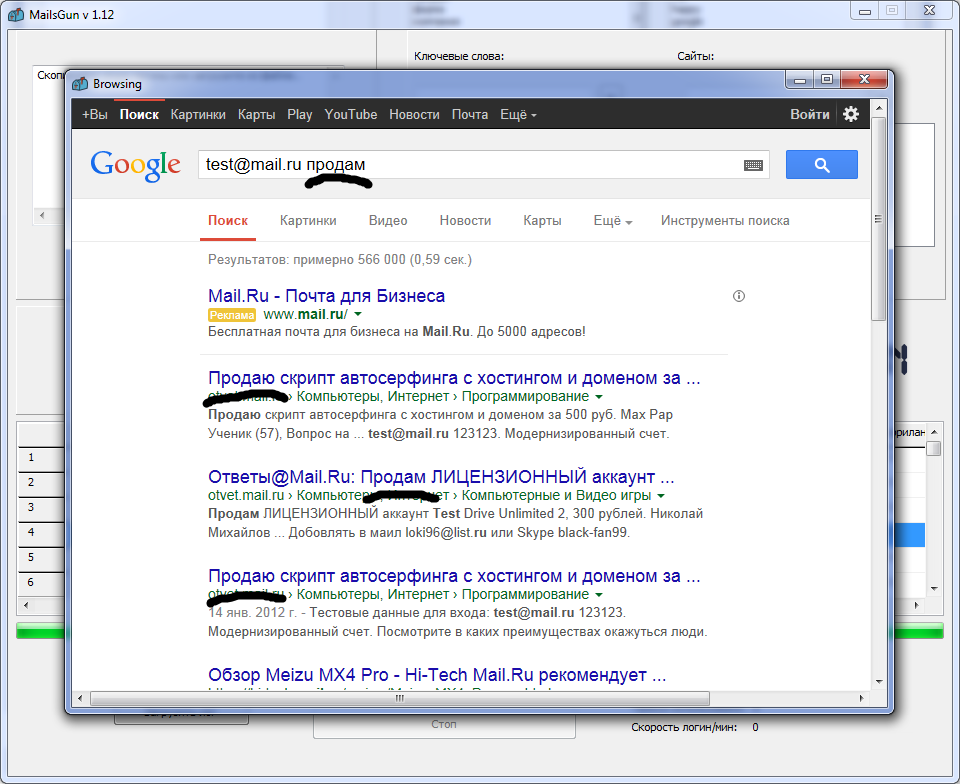Click MailsGun table scroll-left arrow
This screenshot has height=784, width=960.
click(26, 605)
